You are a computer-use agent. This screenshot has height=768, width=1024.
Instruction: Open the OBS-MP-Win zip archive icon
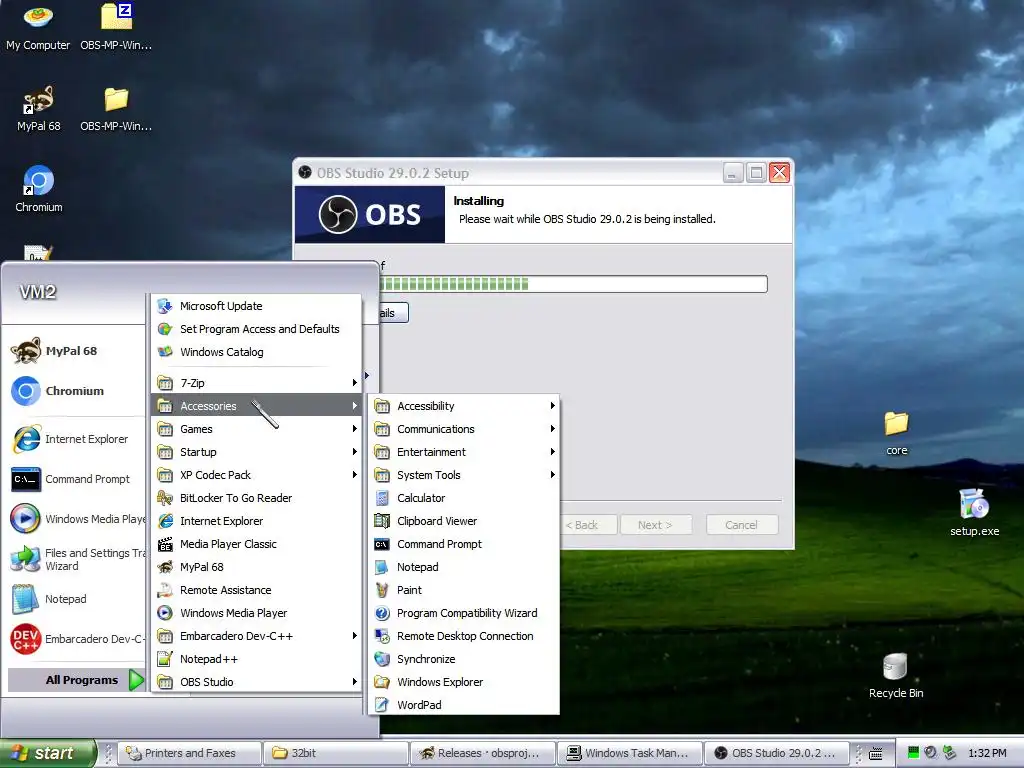(x=116, y=27)
